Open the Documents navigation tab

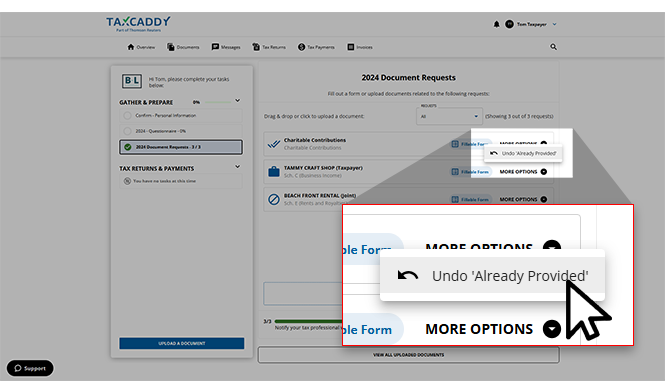(183, 47)
